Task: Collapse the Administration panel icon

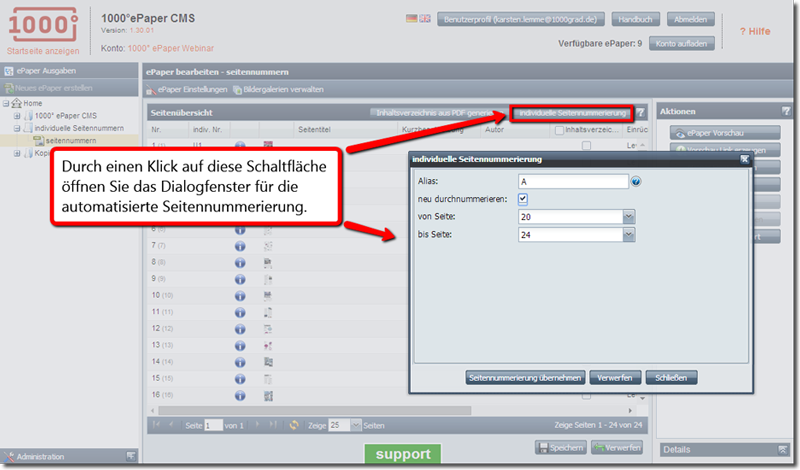Action: pos(131,456)
